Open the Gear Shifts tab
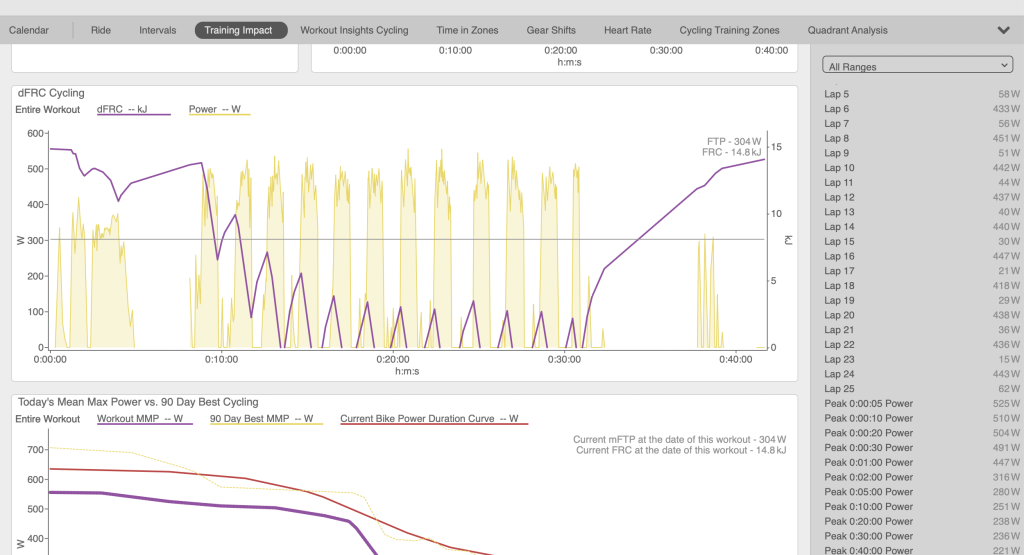The width and height of the screenshot is (1024, 555). (551, 30)
